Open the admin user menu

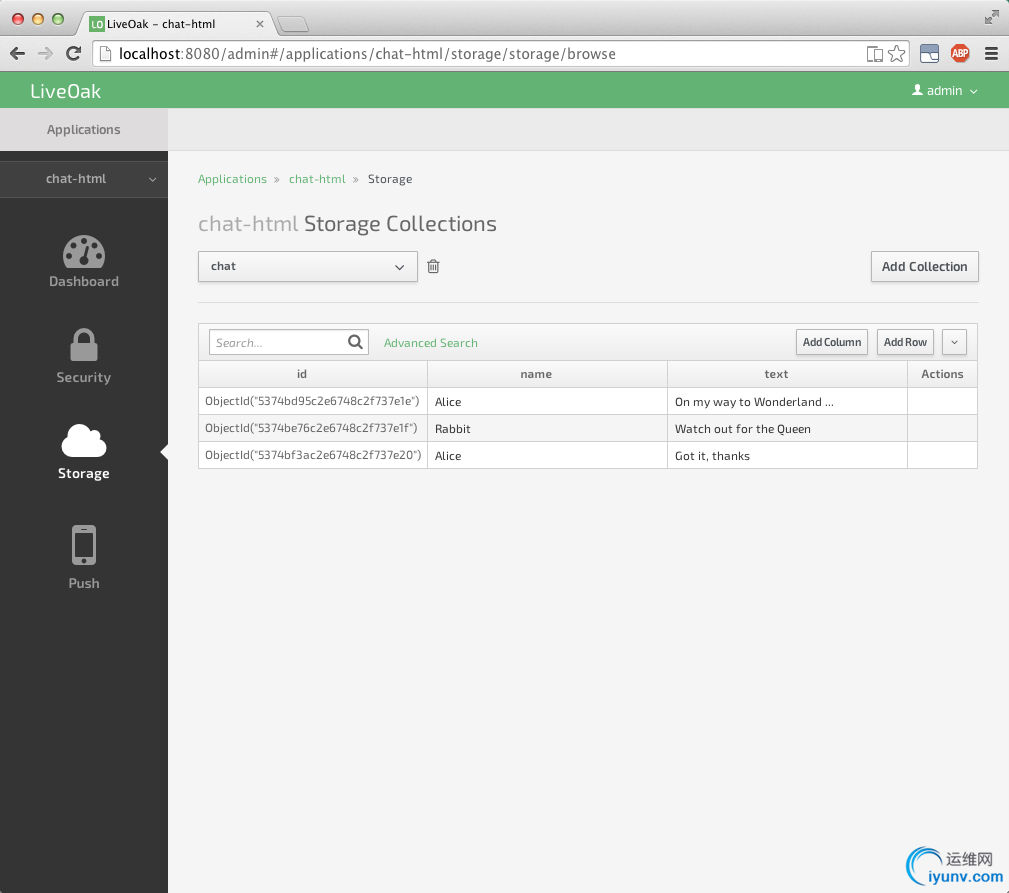point(945,91)
